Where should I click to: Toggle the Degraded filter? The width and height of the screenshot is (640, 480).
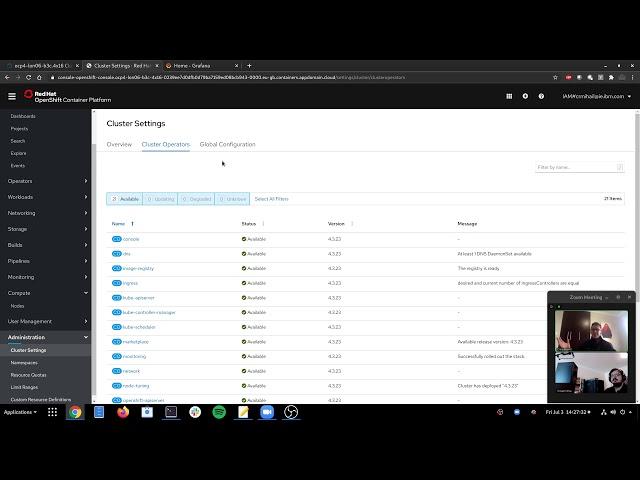196,199
